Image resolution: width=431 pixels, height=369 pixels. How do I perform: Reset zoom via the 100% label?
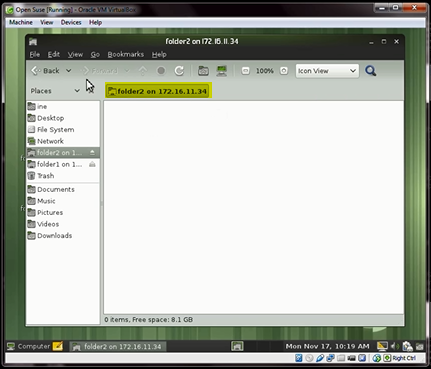tap(265, 71)
